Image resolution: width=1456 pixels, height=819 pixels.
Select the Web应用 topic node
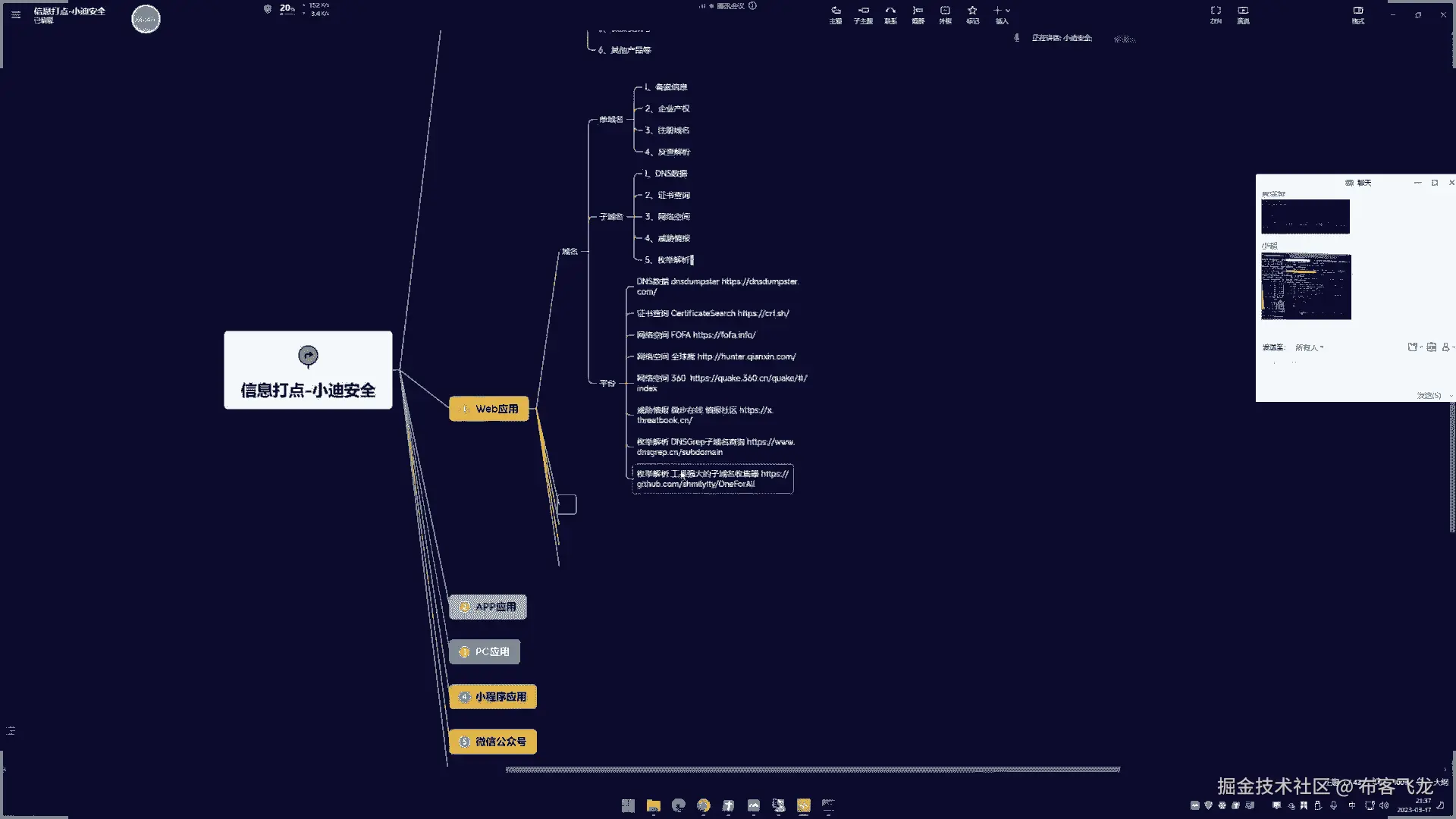click(489, 409)
